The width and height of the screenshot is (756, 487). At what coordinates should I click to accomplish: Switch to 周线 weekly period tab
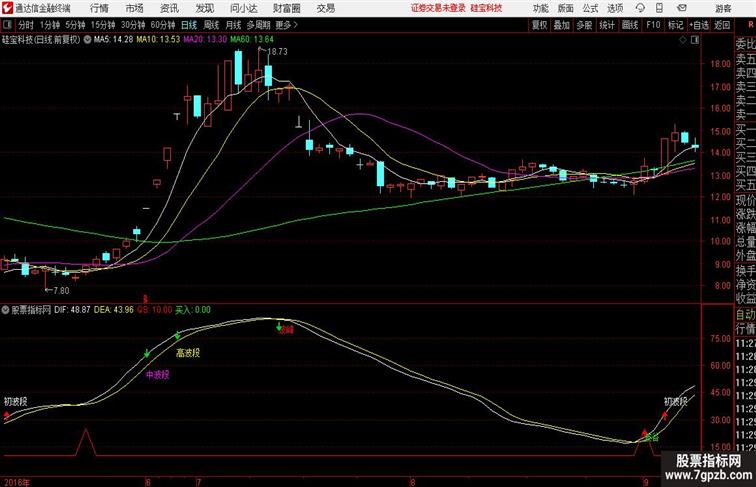[x=211, y=25]
